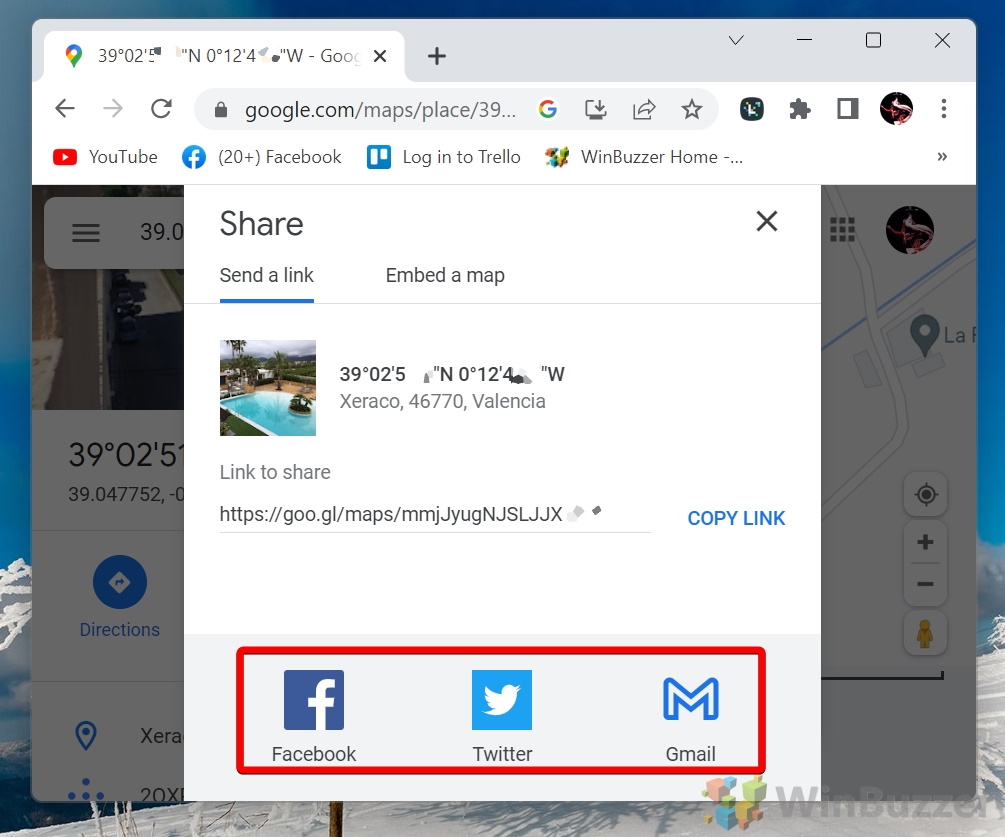The image size is (1005, 837).
Task: Expand the hidden bookmarks chevron
Action: tap(942, 157)
